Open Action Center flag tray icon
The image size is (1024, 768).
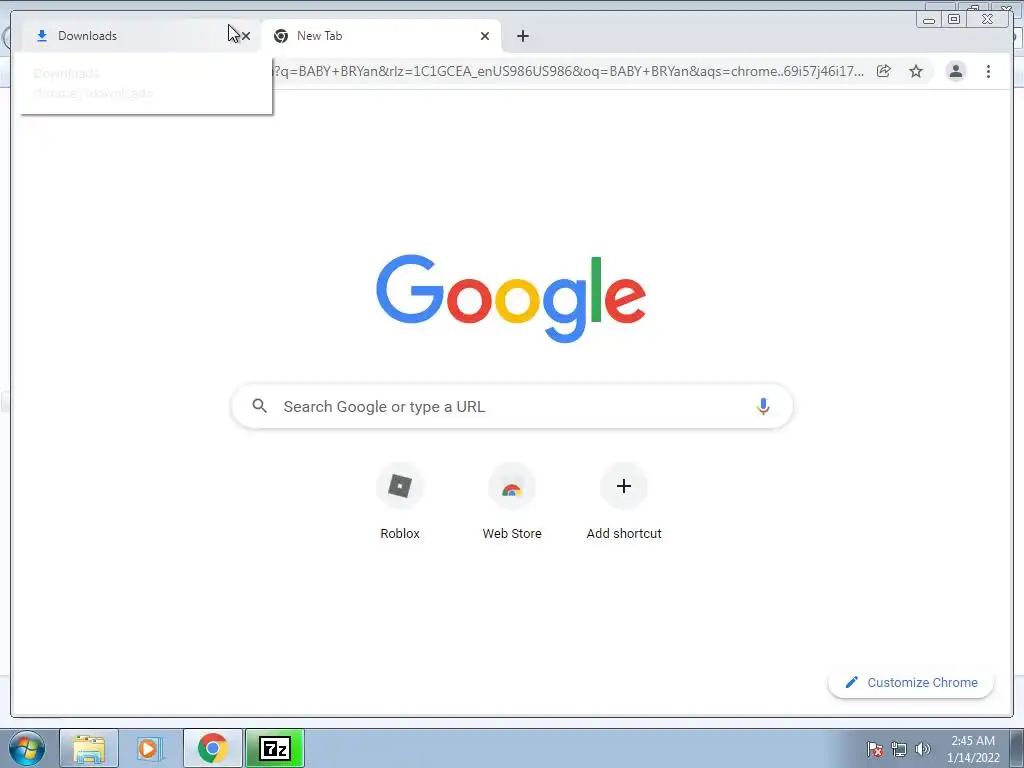tap(875, 749)
